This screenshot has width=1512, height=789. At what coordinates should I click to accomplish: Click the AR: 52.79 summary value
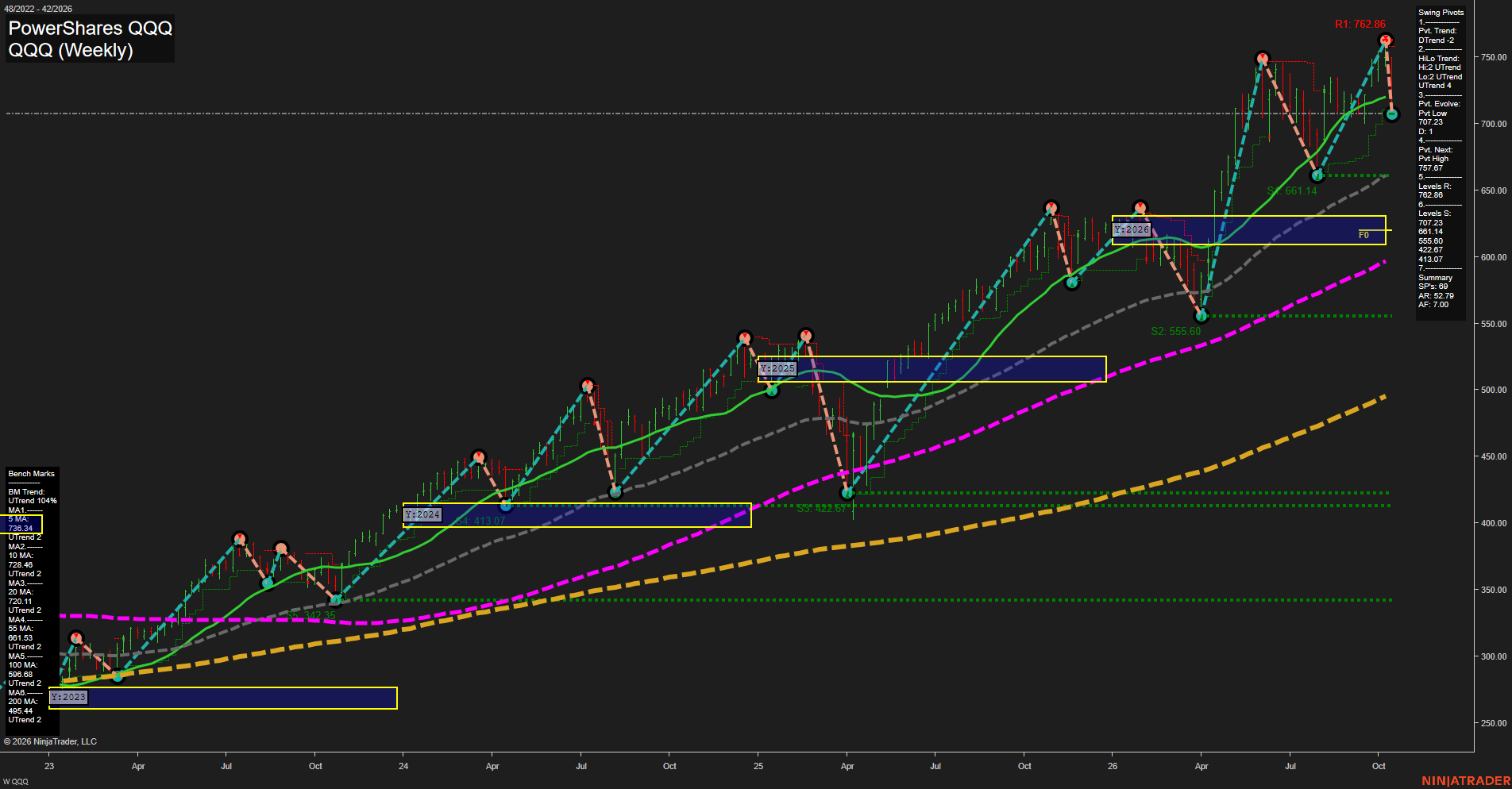[1436, 296]
